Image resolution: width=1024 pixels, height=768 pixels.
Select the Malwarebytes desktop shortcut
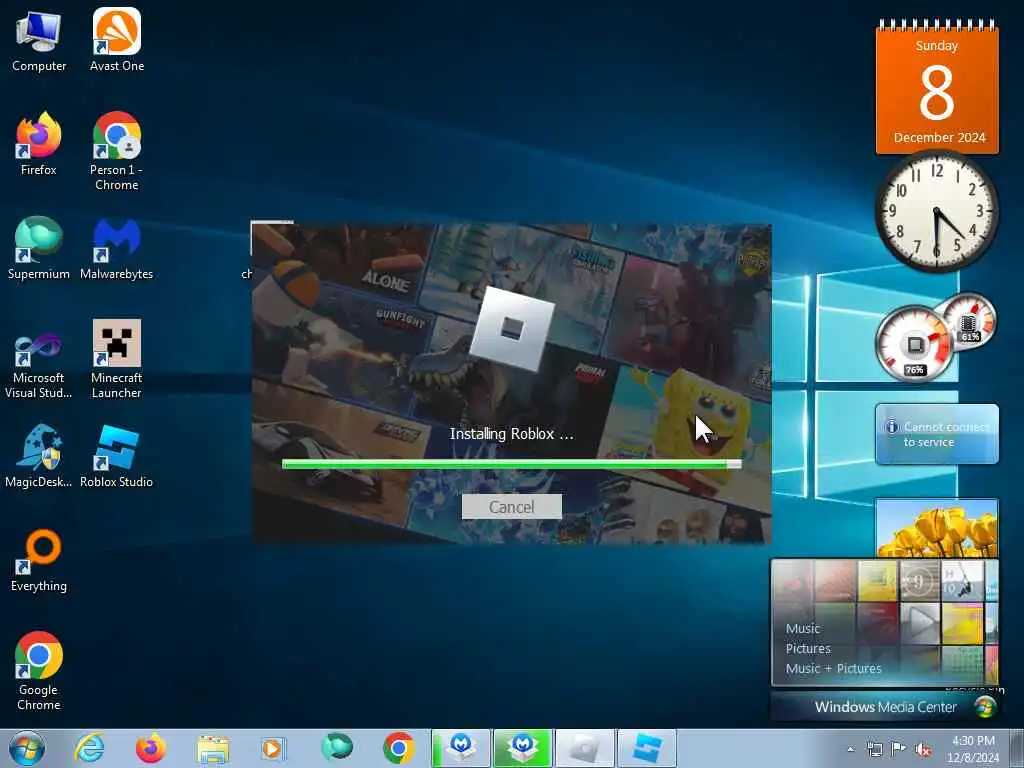(x=117, y=248)
